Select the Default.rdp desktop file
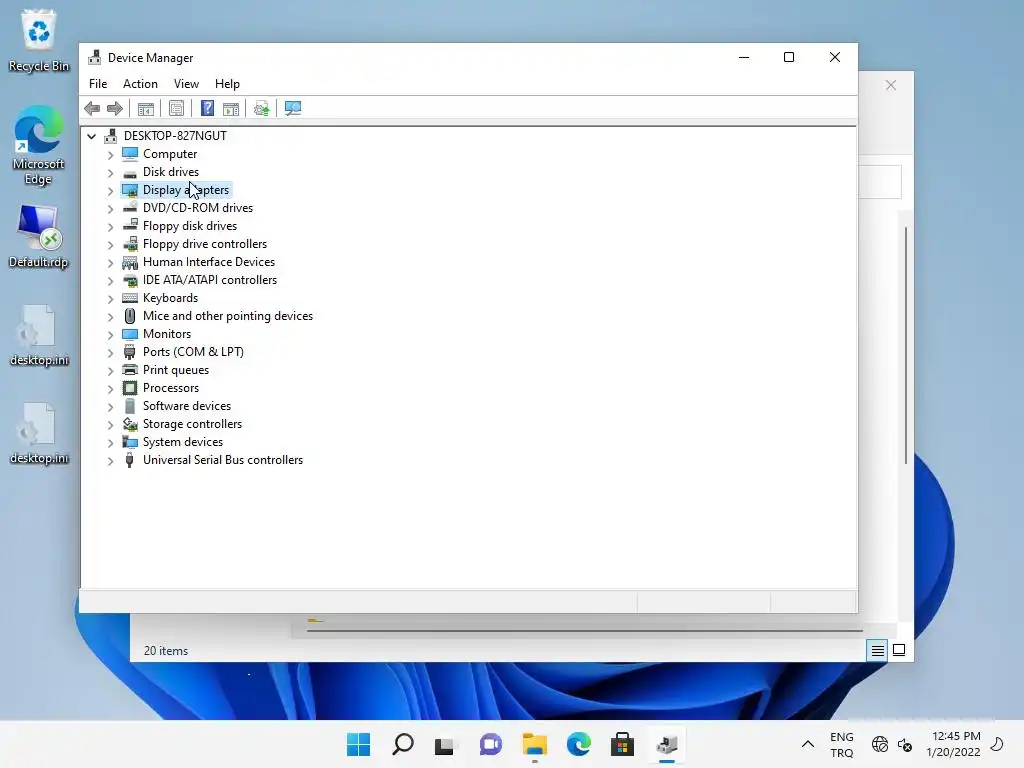The height and width of the screenshot is (768, 1024). coord(39,236)
